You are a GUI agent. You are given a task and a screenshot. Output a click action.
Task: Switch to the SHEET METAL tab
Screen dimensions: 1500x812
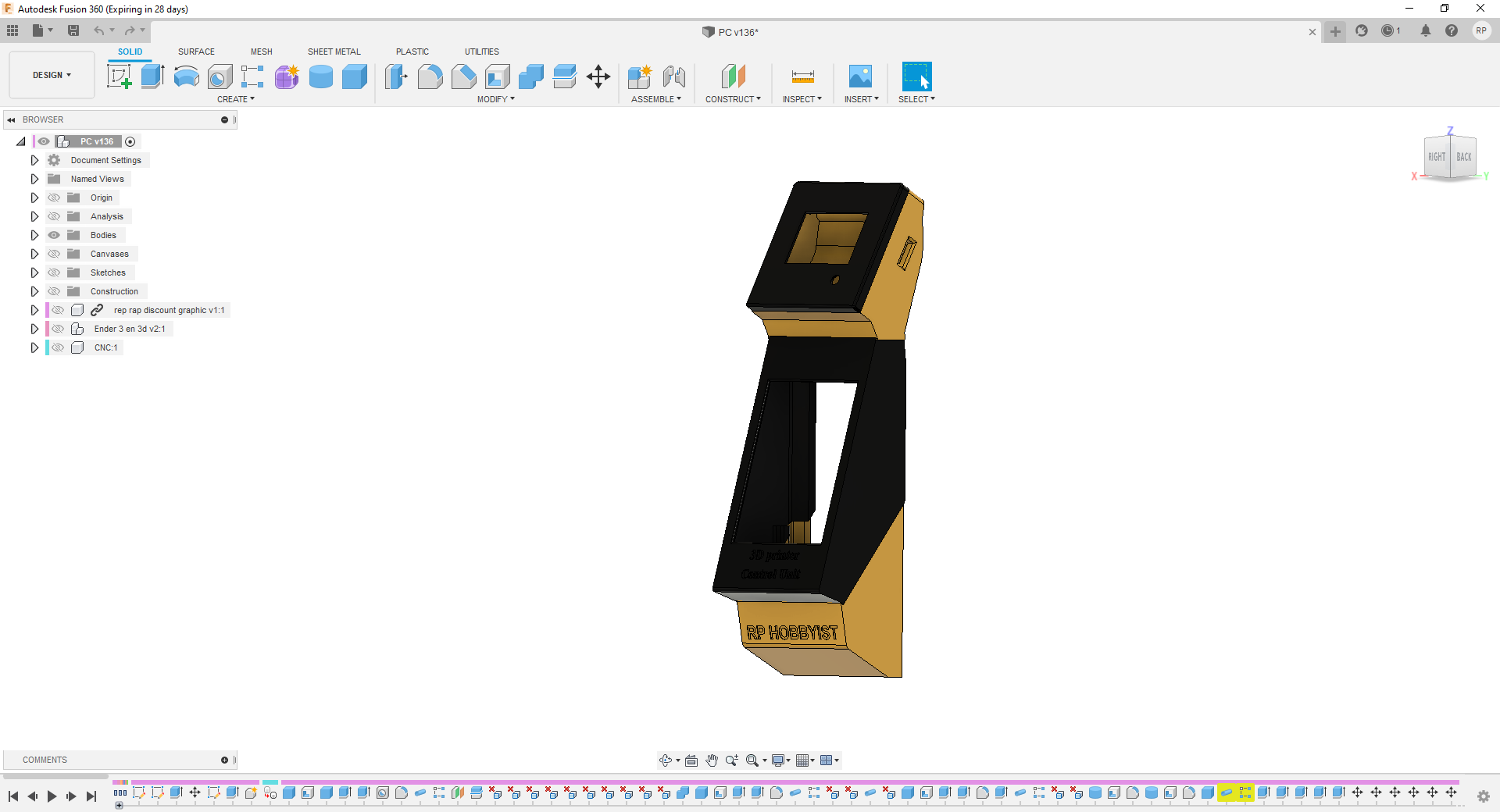click(334, 52)
